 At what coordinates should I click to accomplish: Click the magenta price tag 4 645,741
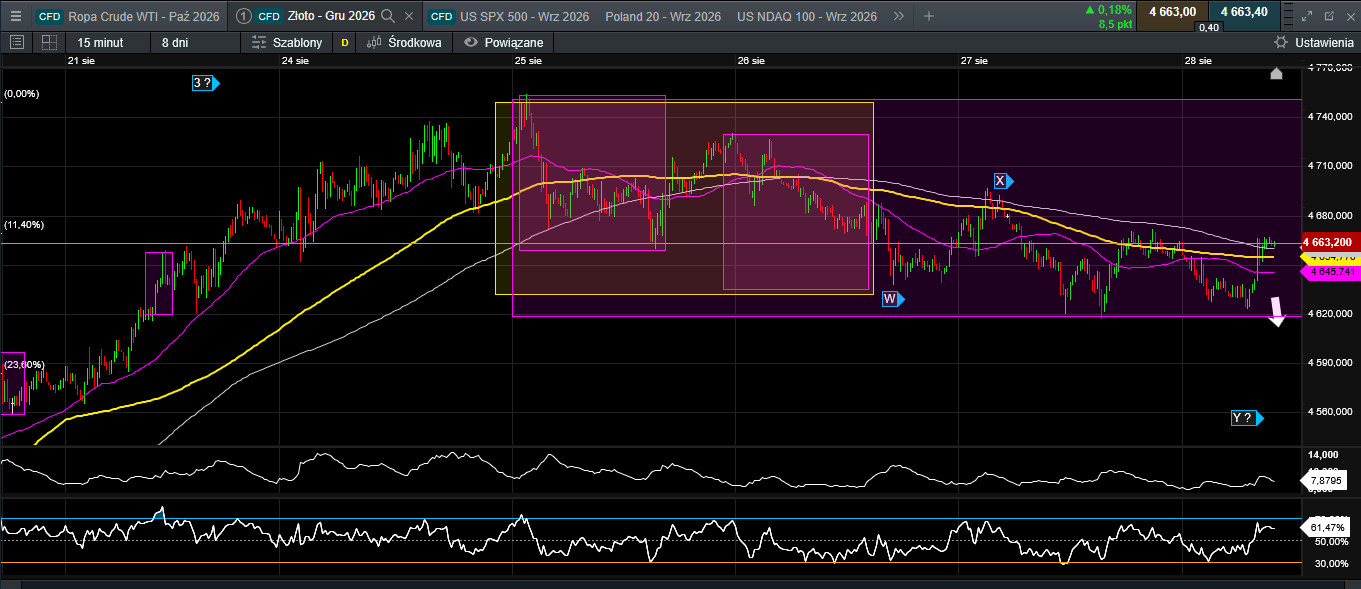click(x=1329, y=272)
